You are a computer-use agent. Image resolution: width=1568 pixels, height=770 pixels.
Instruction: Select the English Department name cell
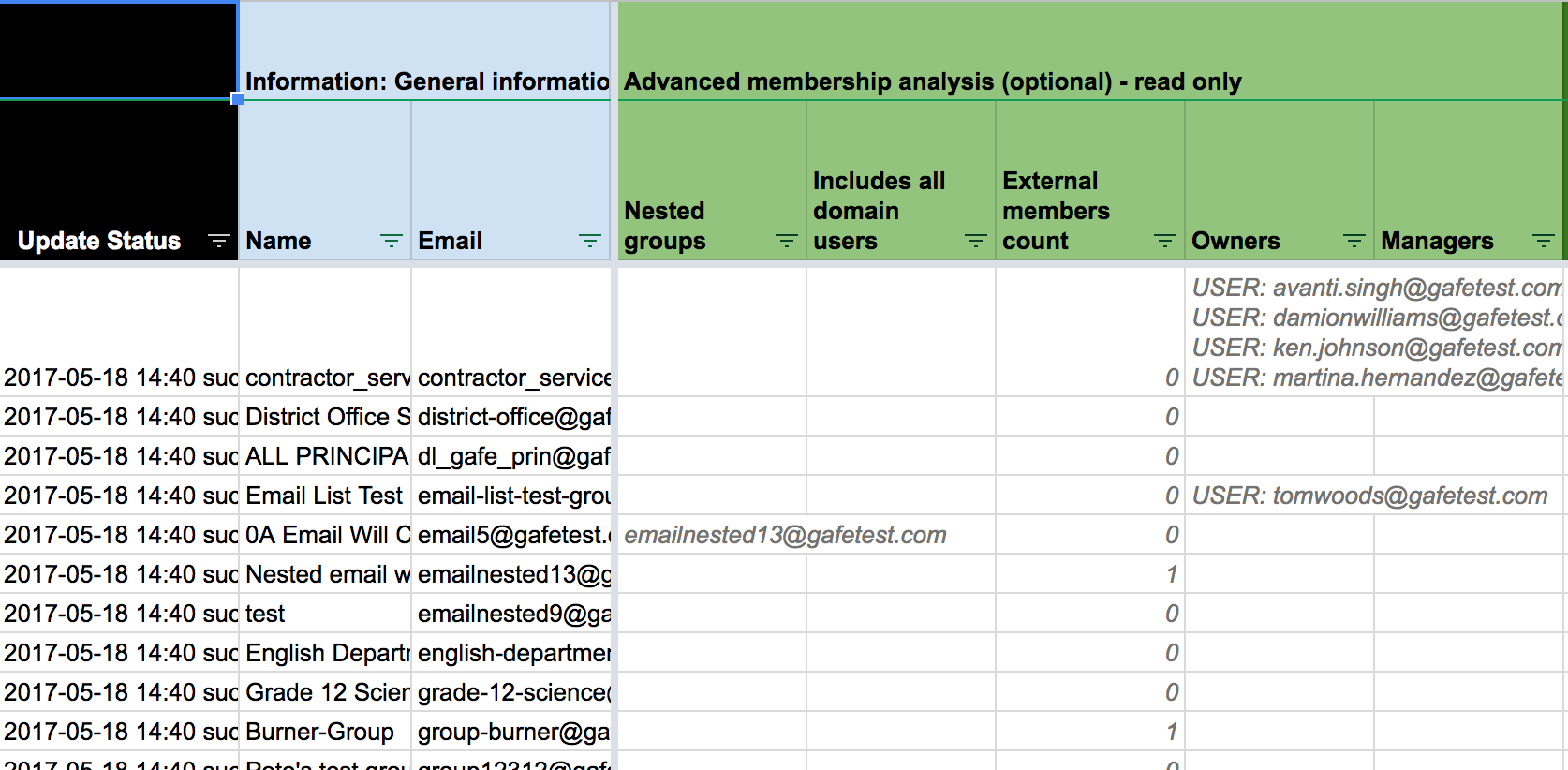coord(324,653)
